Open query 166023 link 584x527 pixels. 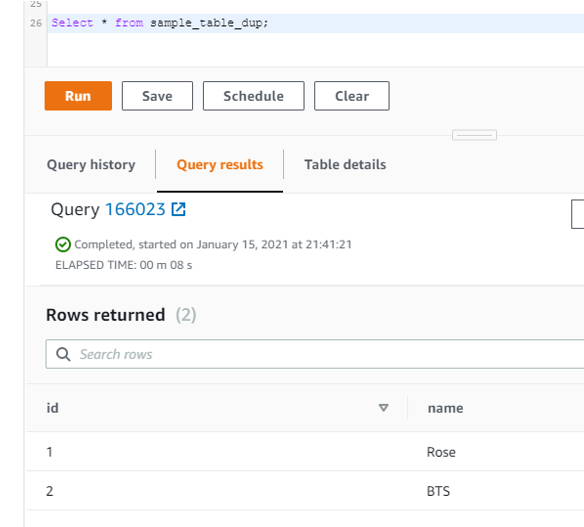(135, 209)
